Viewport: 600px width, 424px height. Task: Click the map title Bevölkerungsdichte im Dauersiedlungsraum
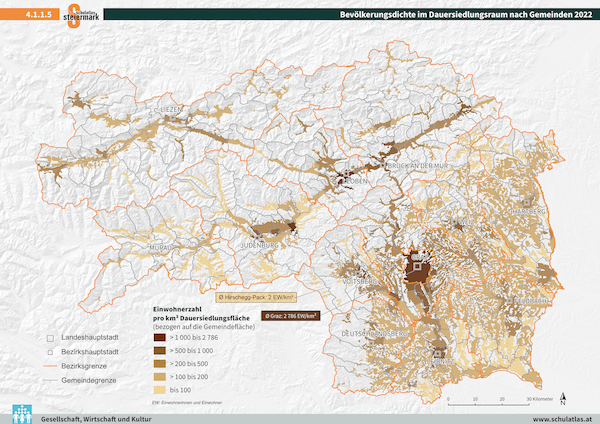466,15
